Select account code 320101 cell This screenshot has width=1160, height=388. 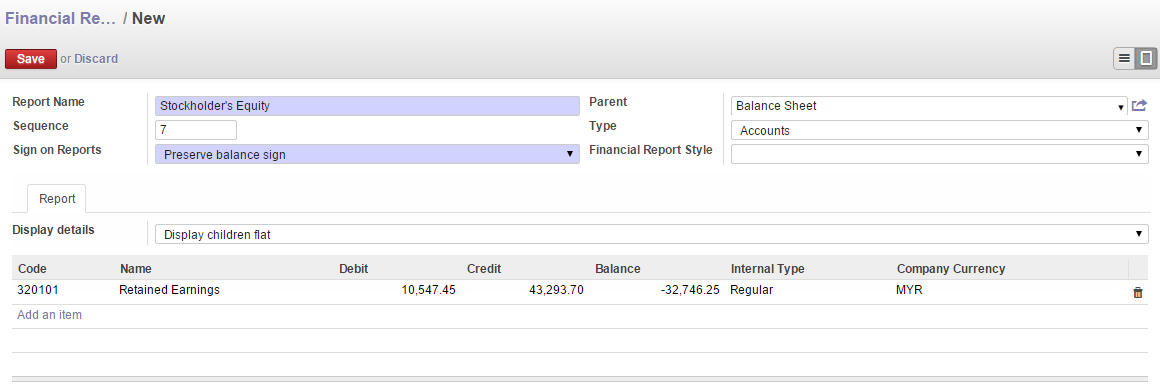(38, 290)
